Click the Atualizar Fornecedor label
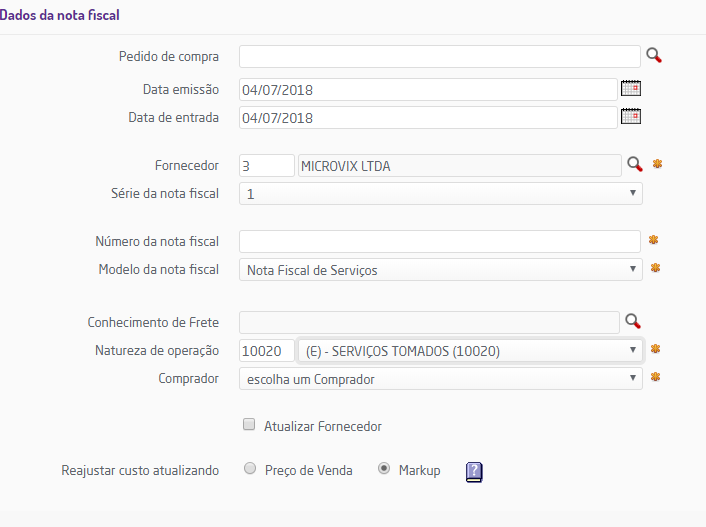 (x=322, y=426)
